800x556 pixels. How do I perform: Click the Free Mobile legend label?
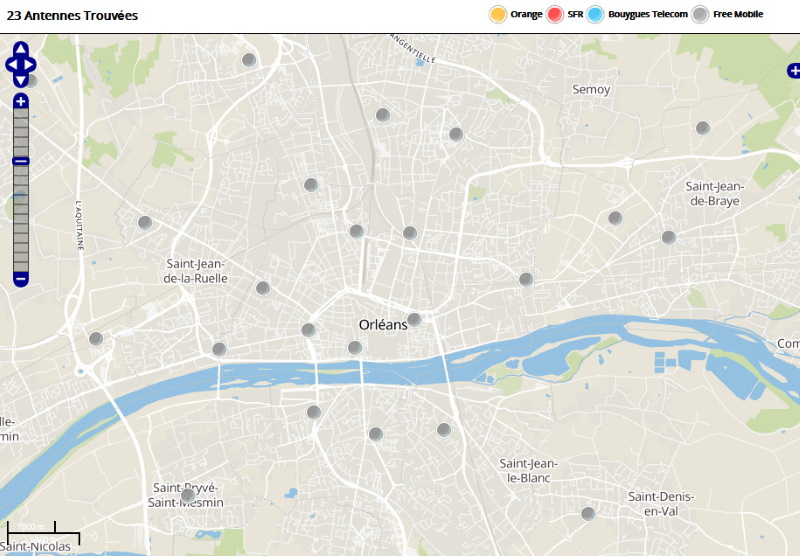[x=739, y=14]
